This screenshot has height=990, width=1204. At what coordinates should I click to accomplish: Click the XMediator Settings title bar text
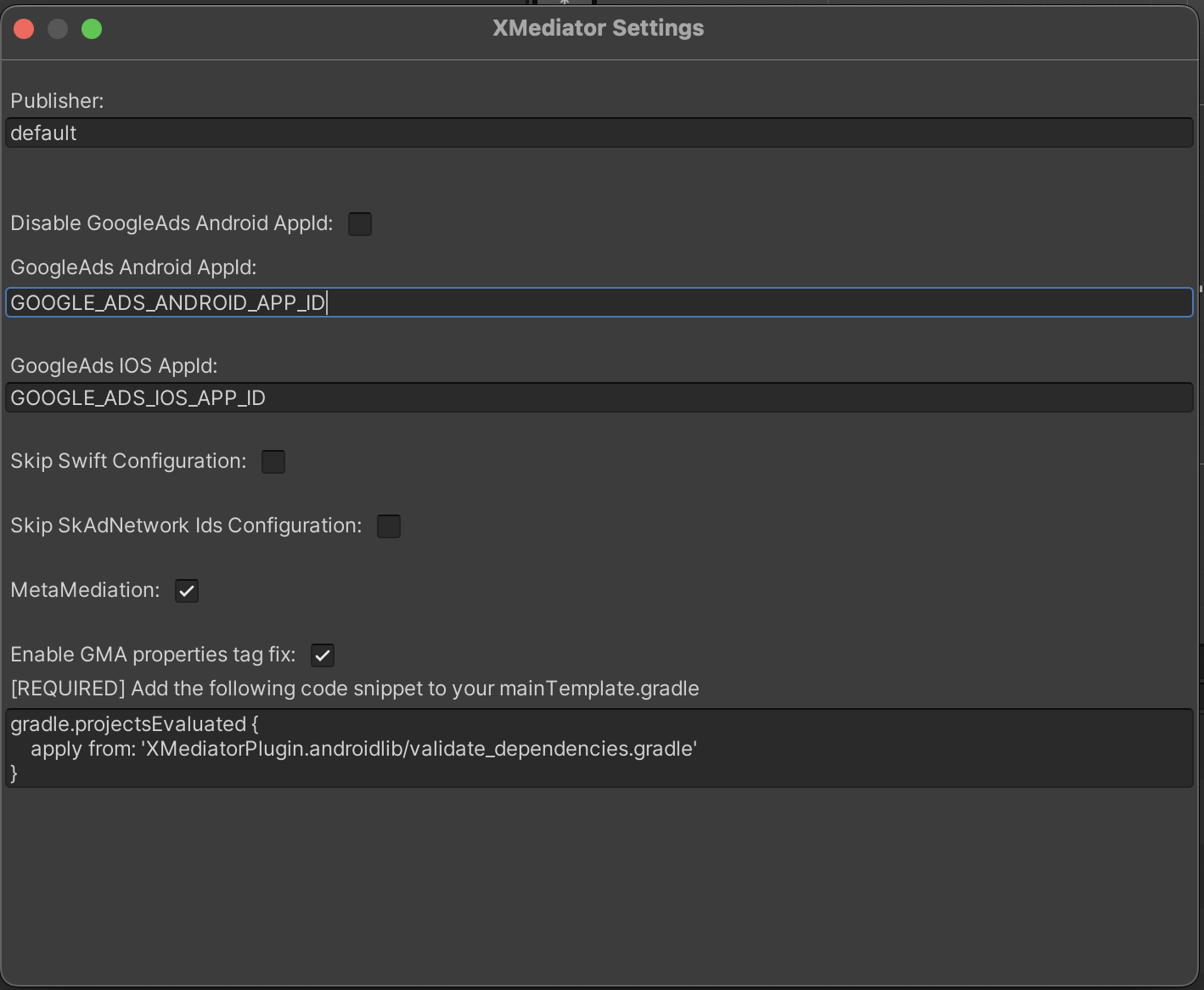598,28
